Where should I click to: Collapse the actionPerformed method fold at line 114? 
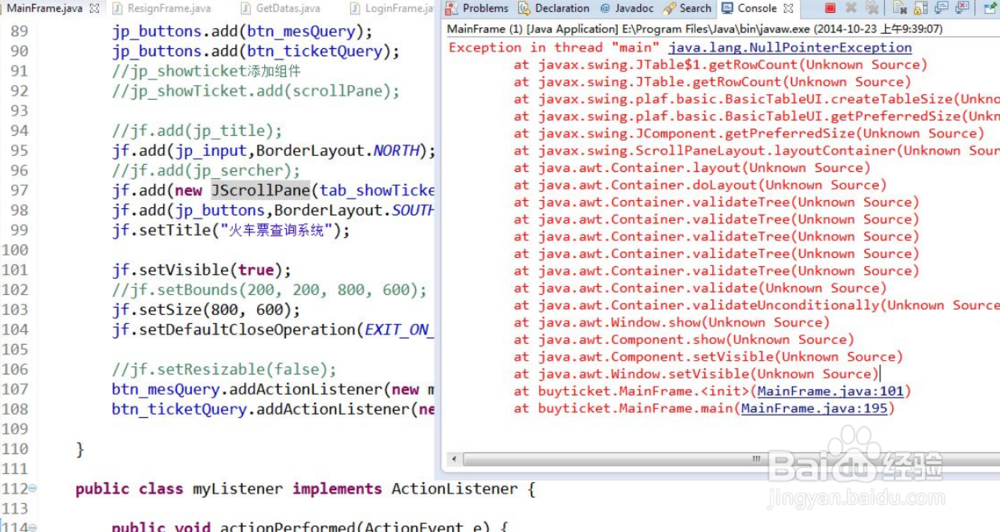click(x=33, y=527)
